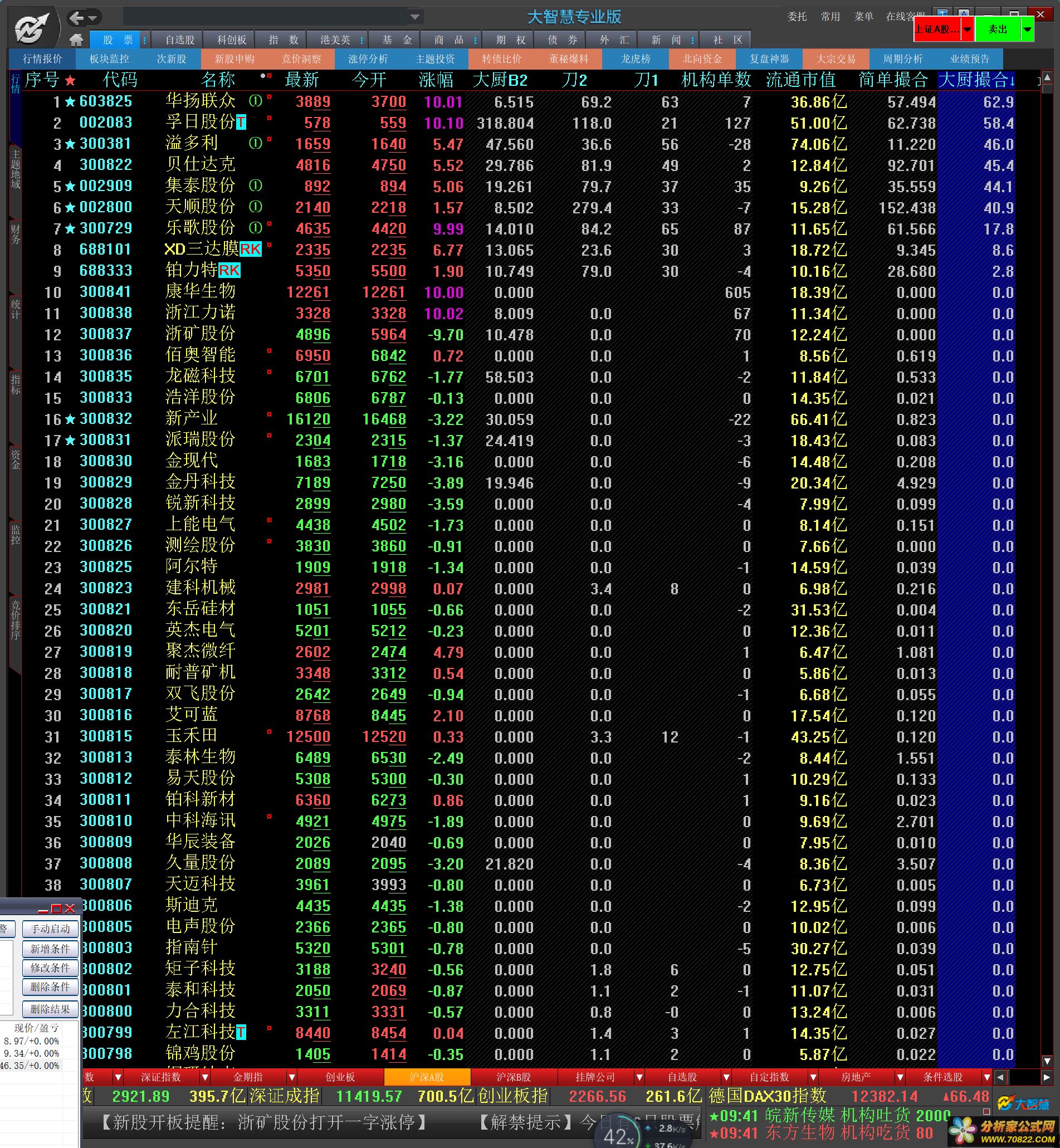
Task: Open the 龙虎榜 tab
Action: click(x=635, y=59)
